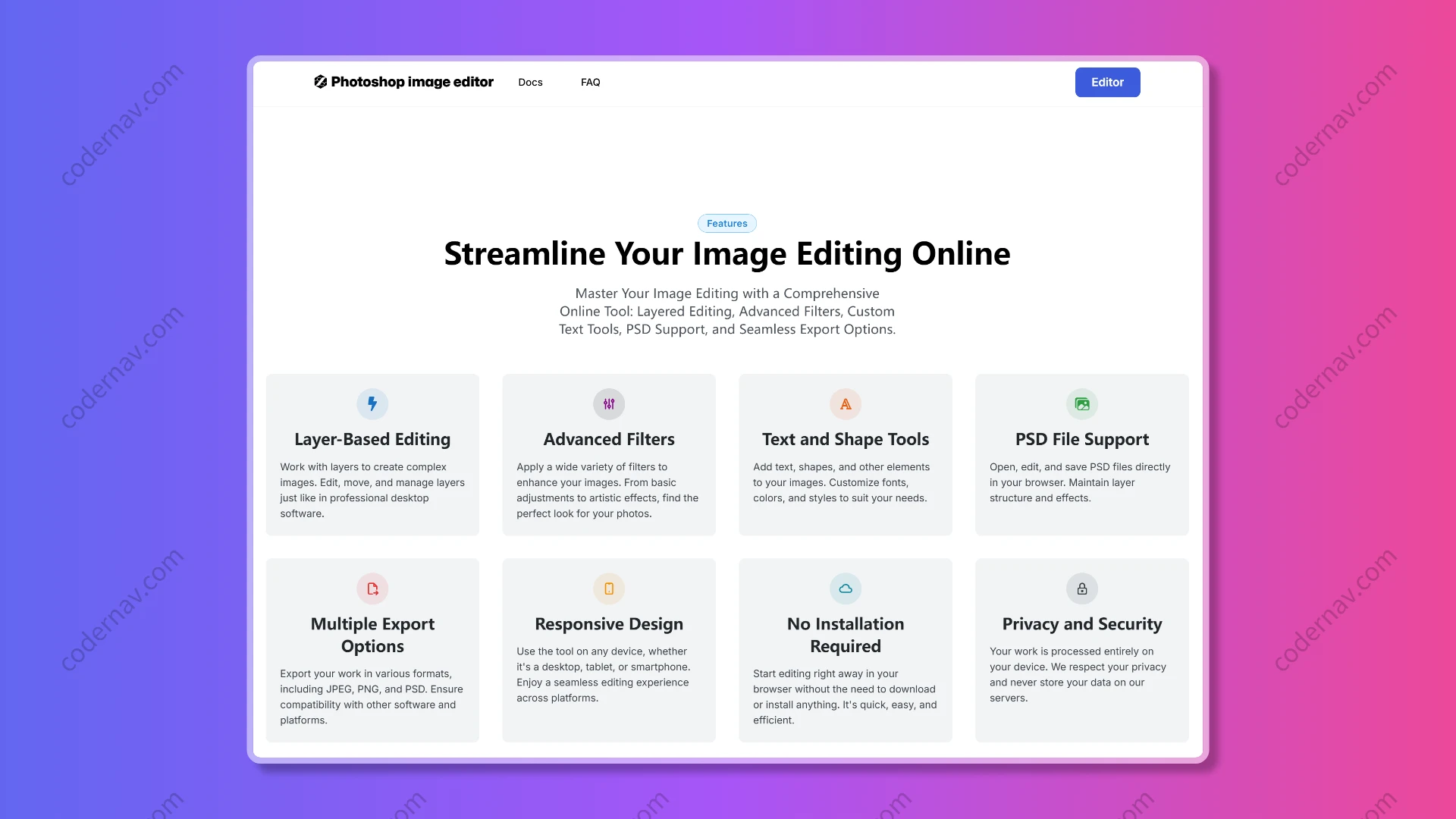Click the Privacy and Security feature card
The width and height of the screenshot is (1456, 819).
click(x=1081, y=650)
